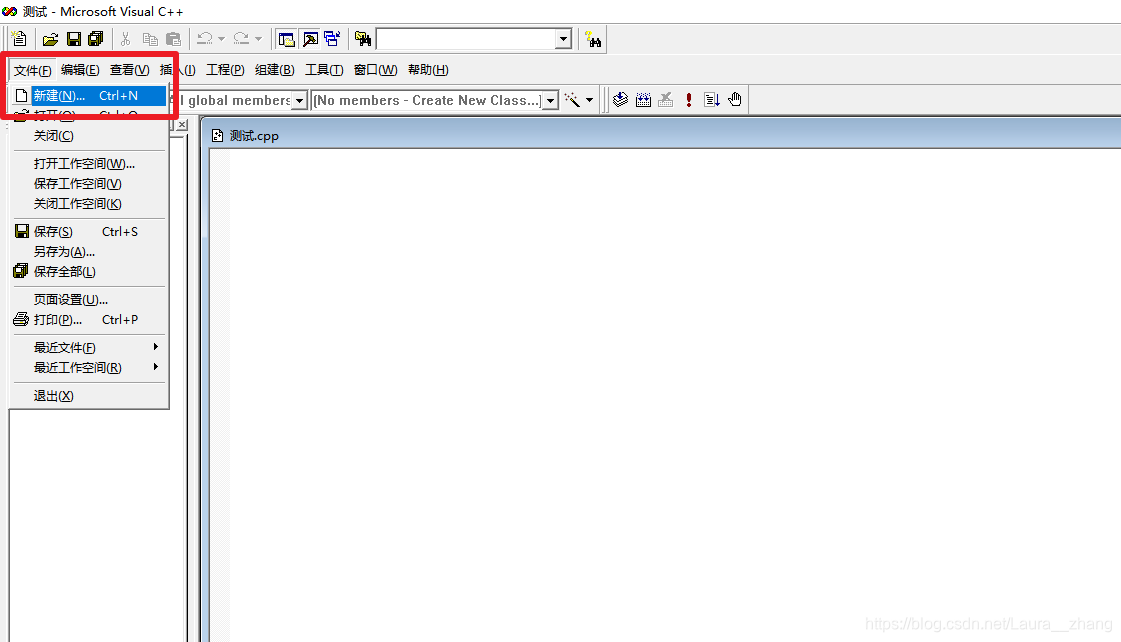Image resolution: width=1121 pixels, height=642 pixels.
Task: Click the Search help binoculars icon
Action: pos(593,39)
